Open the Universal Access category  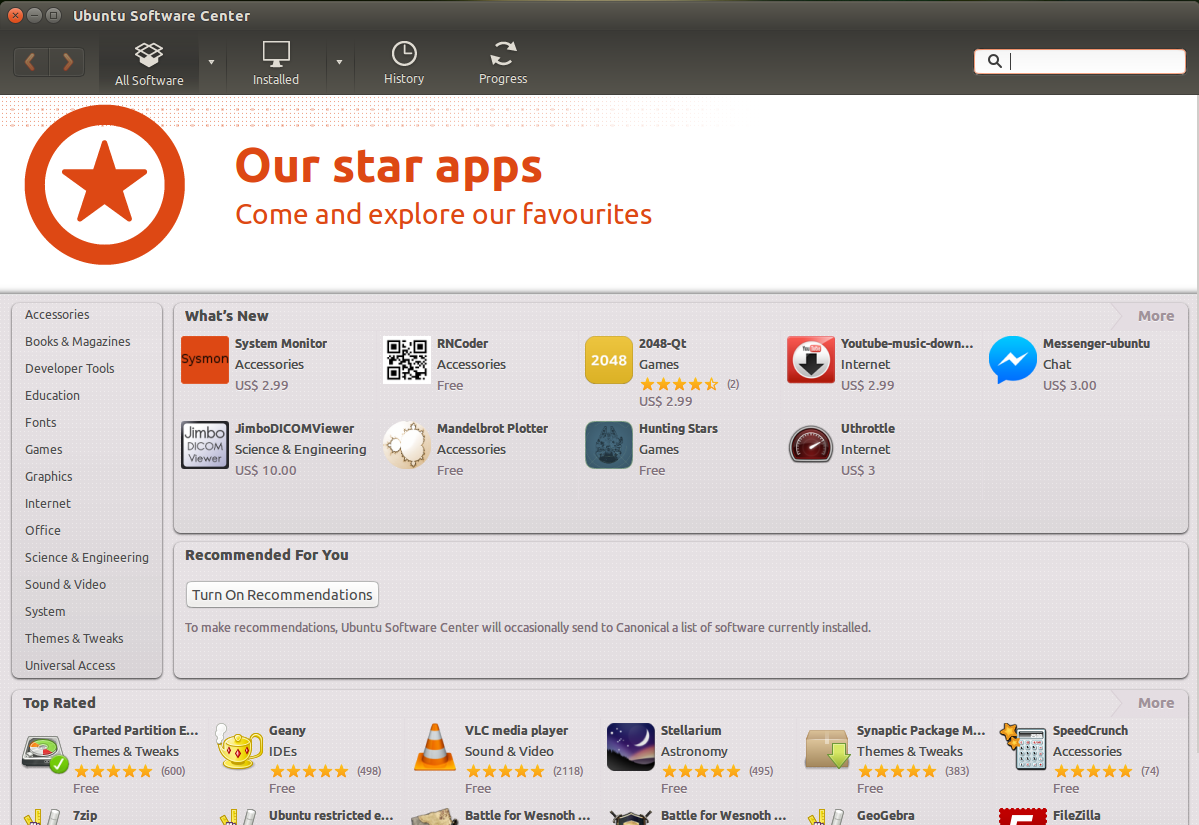point(70,665)
